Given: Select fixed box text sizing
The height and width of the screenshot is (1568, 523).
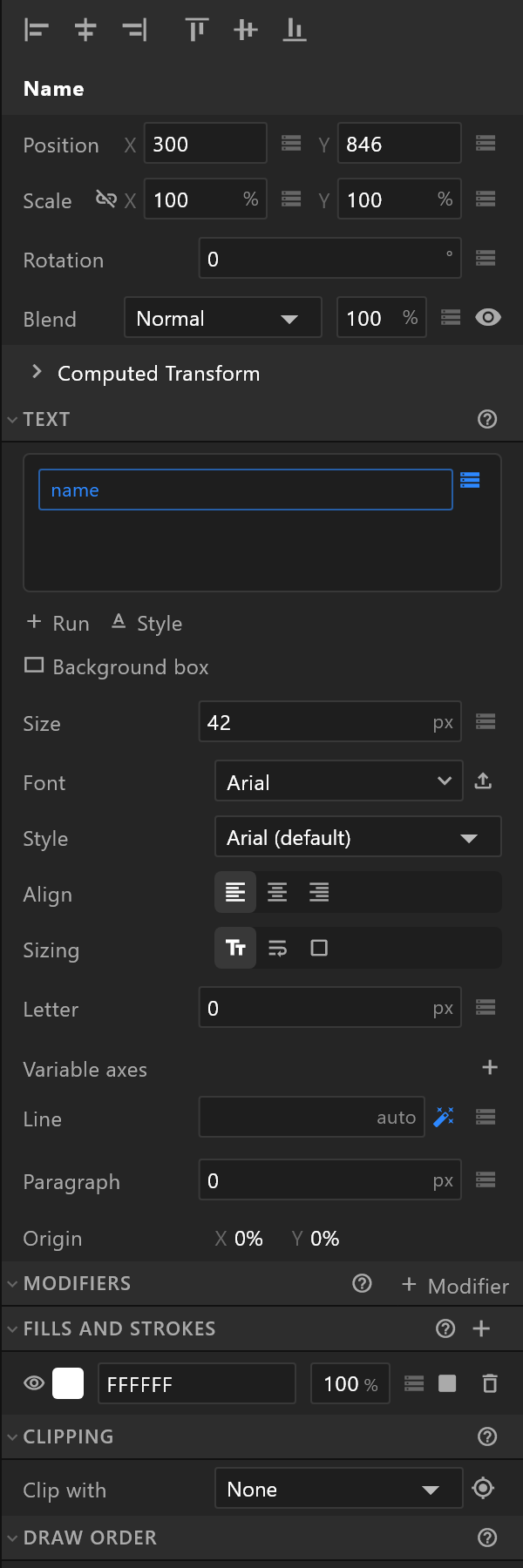Looking at the screenshot, I should coord(319,948).
